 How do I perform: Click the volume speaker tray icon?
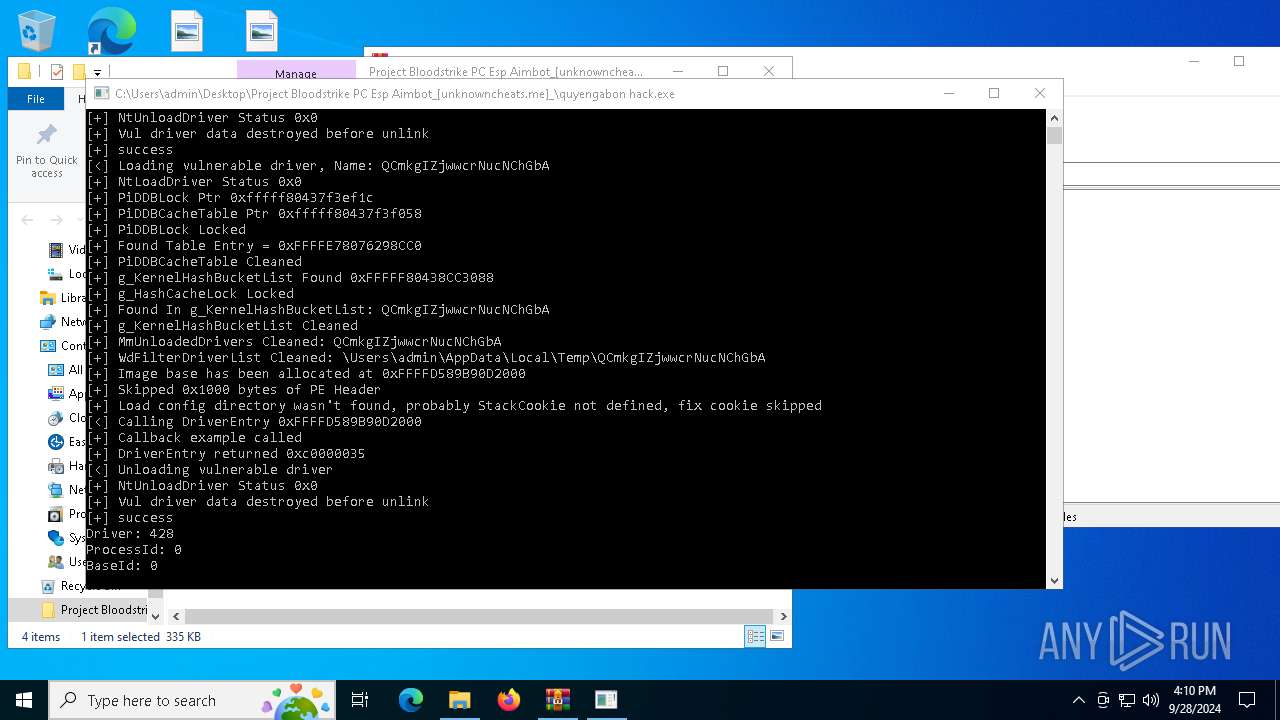coord(1150,700)
